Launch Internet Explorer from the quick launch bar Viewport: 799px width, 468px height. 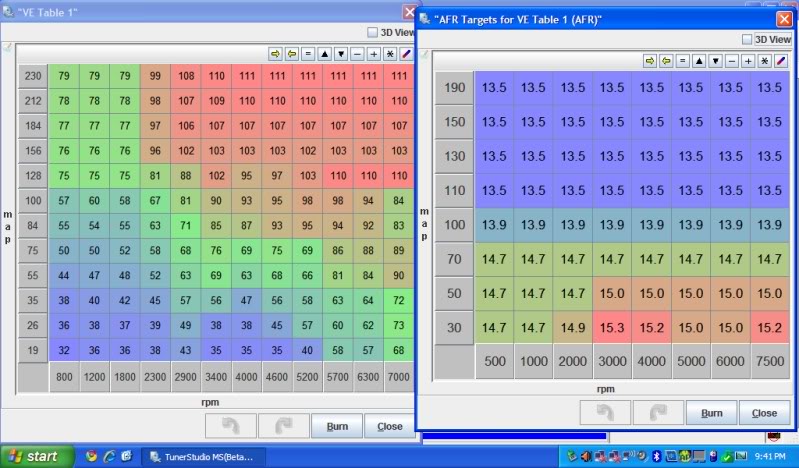click(x=109, y=456)
